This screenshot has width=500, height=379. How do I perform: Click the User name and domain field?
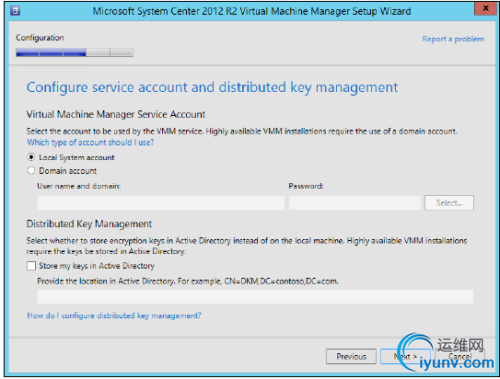pyautogui.click(x=161, y=203)
